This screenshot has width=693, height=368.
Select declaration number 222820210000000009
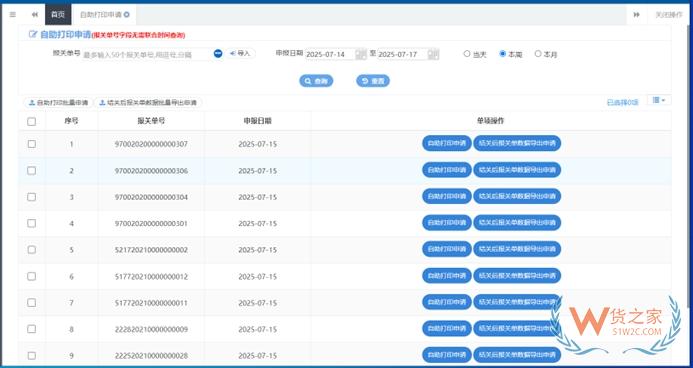(x=151, y=330)
